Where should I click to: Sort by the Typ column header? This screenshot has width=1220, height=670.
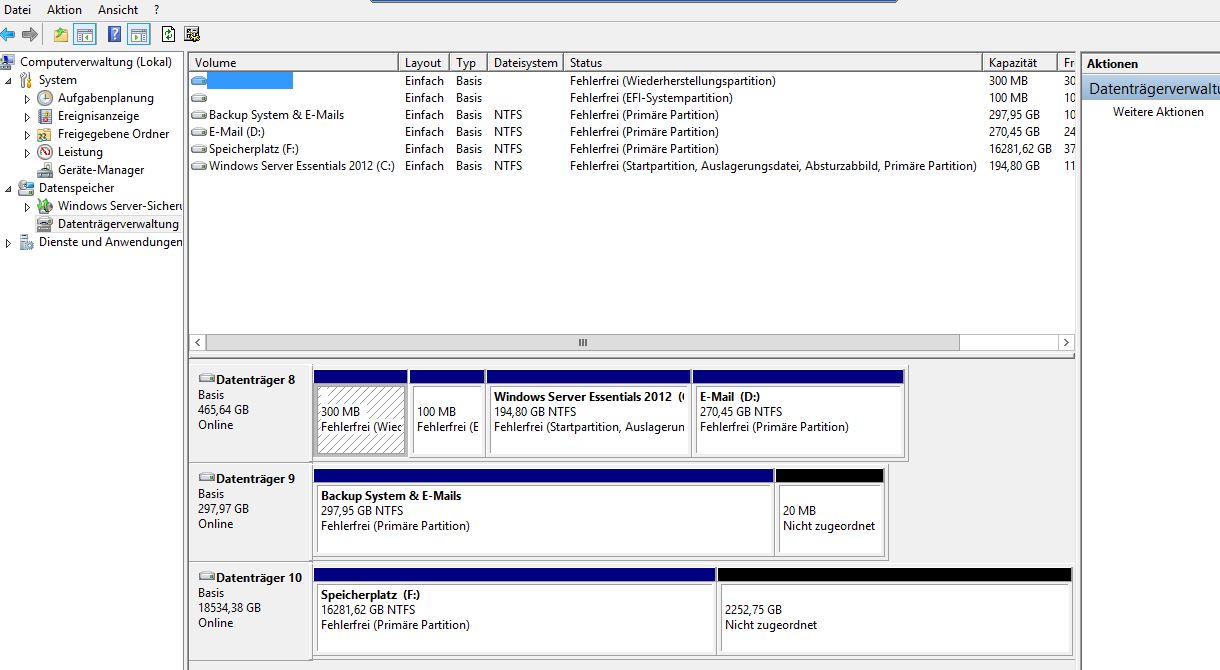click(469, 63)
